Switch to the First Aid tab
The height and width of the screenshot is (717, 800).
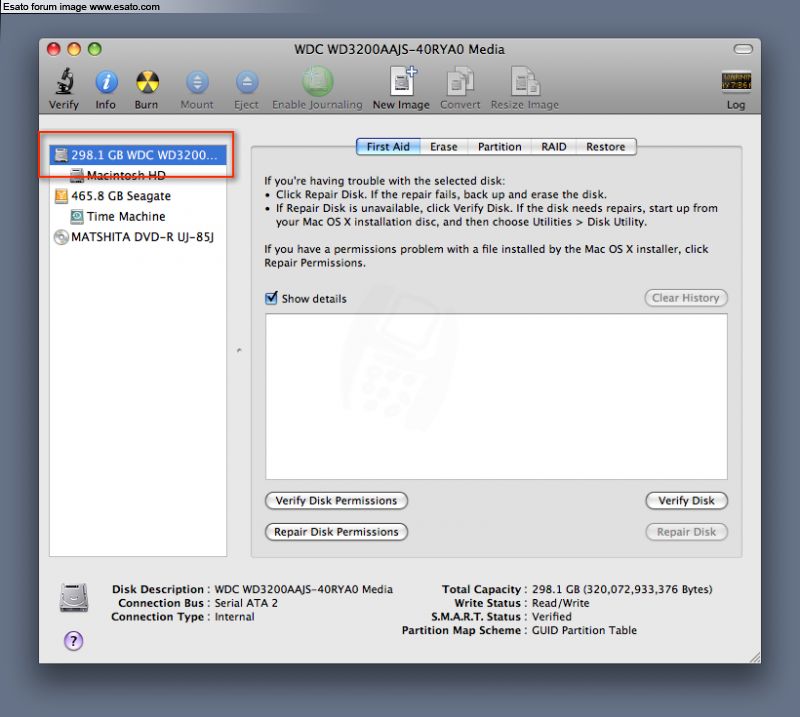(388, 147)
